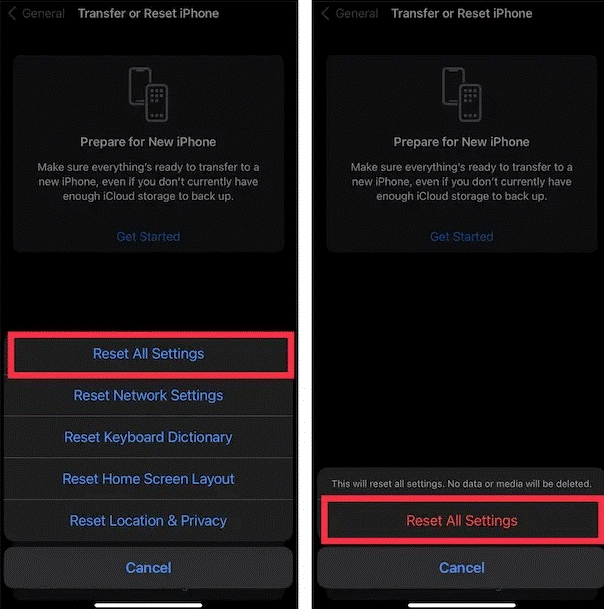This screenshot has width=604, height=609.
Task: Go back to General on right screen
Action: (x=357, y=14)
